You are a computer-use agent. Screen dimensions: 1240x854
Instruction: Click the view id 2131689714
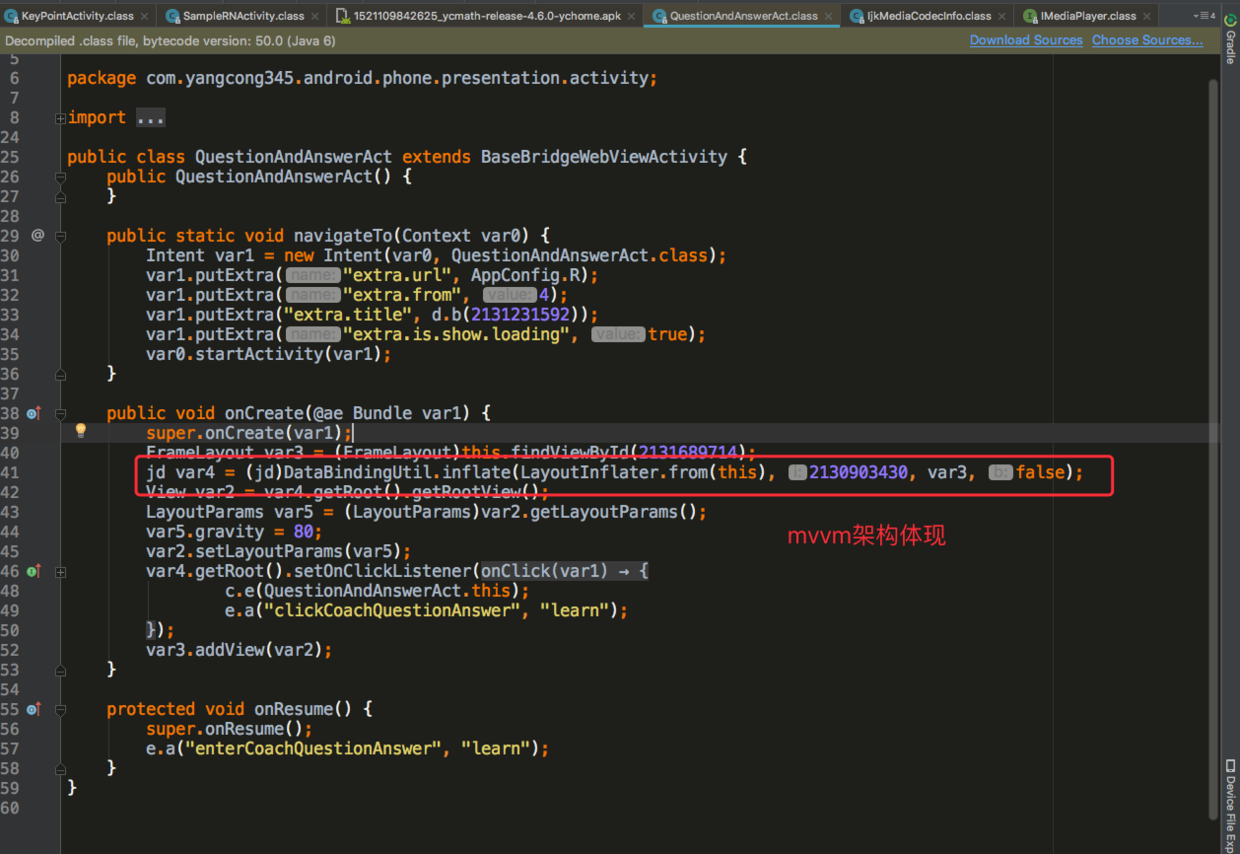click(687, 452)
